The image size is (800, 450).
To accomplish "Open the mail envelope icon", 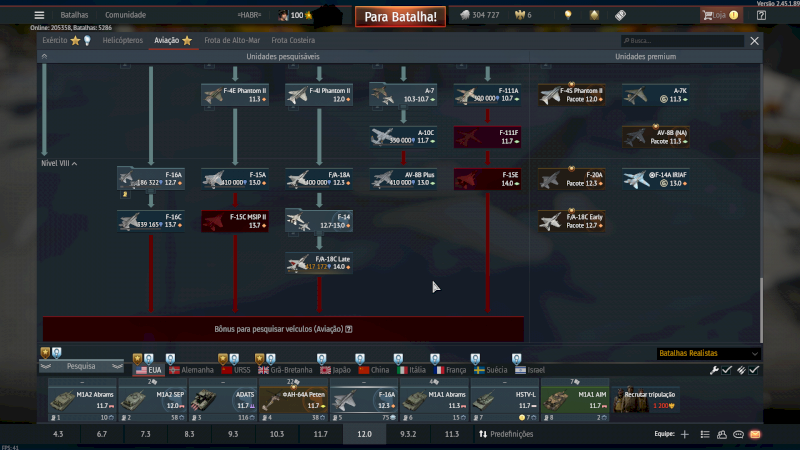I will pos(755,434).
